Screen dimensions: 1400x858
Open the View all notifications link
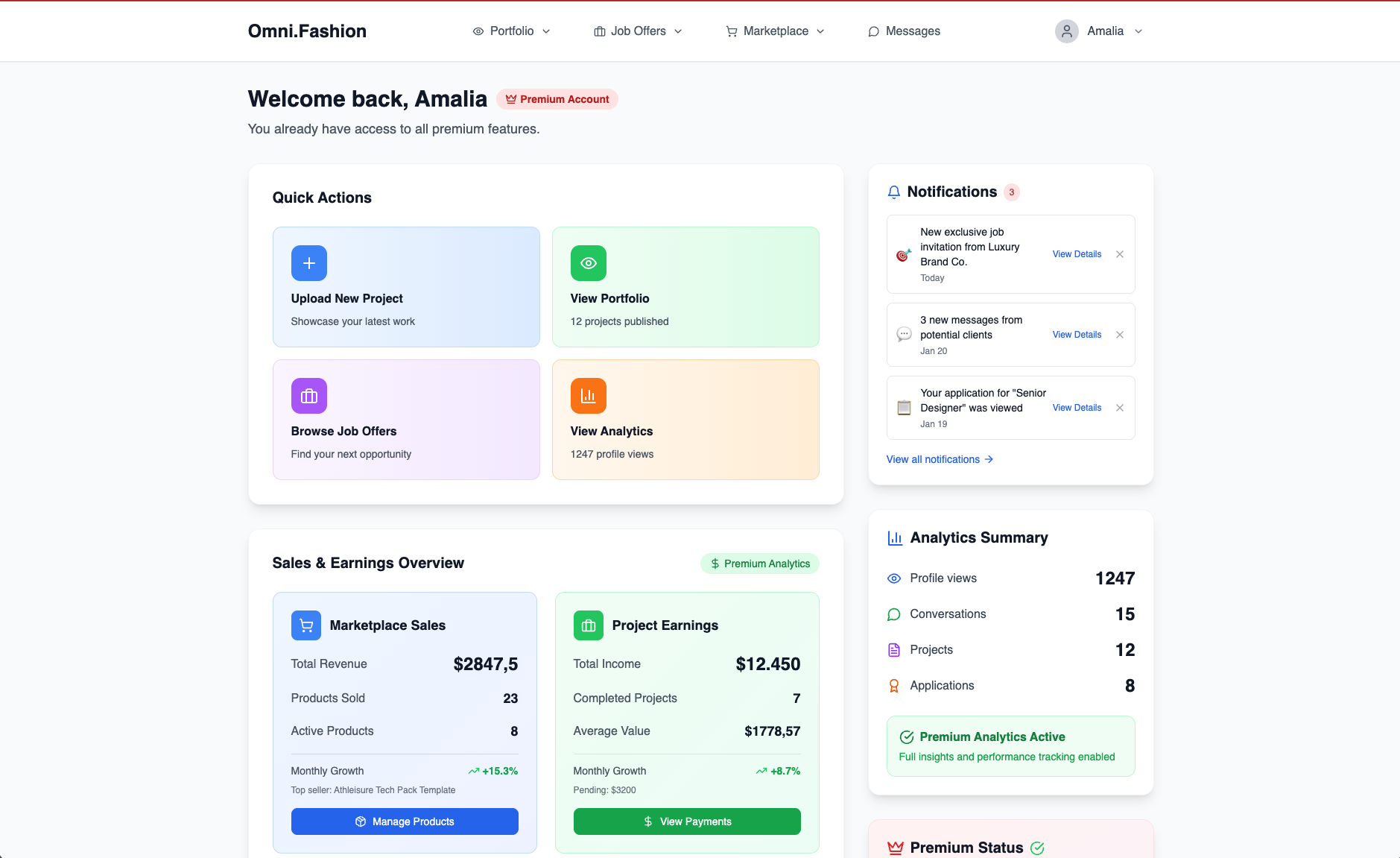click(x=940, y=460)
